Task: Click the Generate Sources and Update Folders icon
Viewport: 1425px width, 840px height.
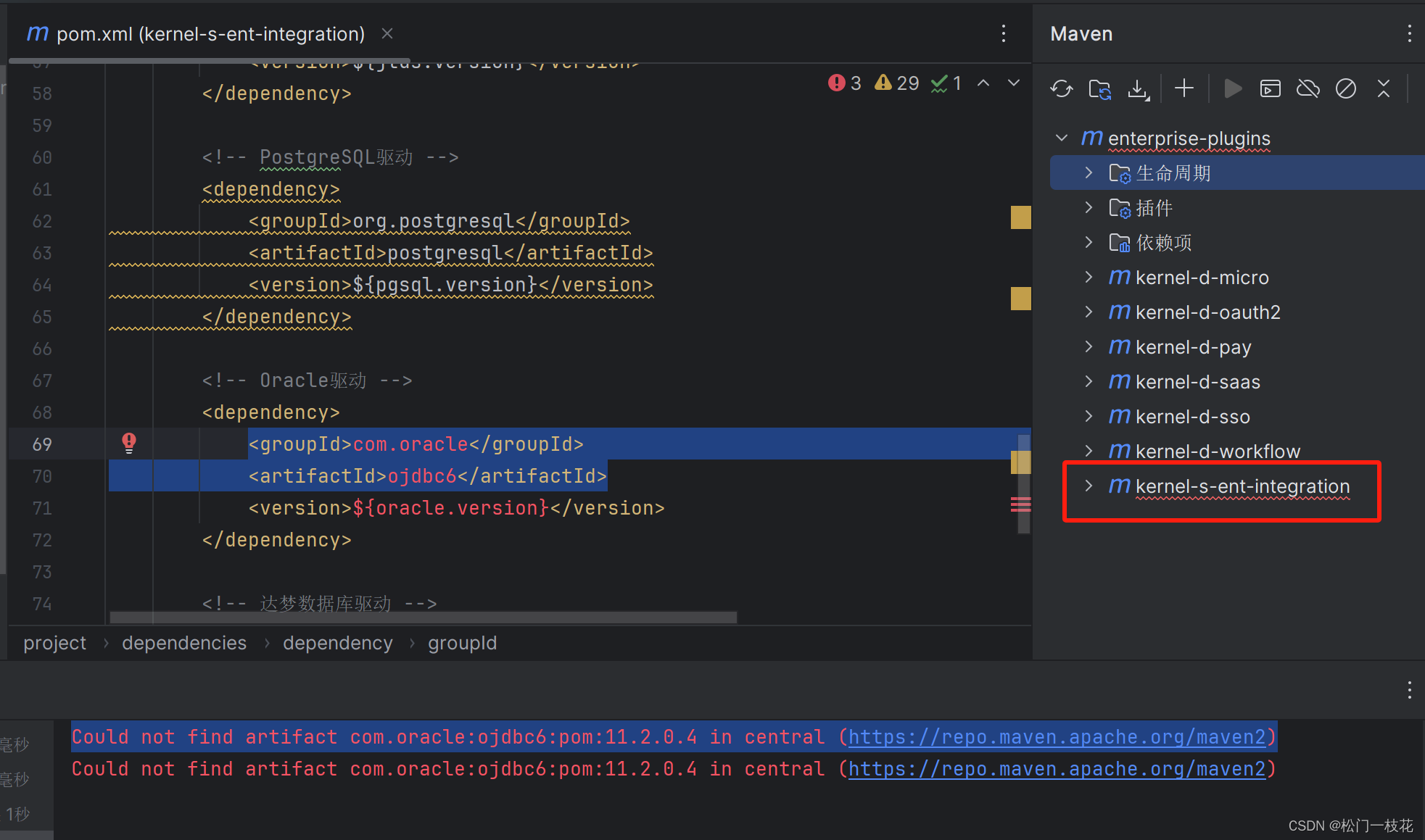Action: coord(1099,88)
